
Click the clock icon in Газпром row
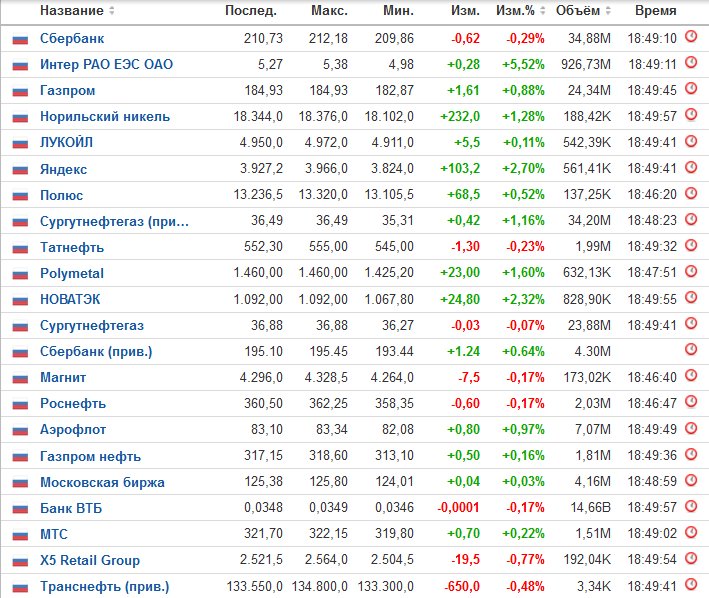click(x=691, y=88)
